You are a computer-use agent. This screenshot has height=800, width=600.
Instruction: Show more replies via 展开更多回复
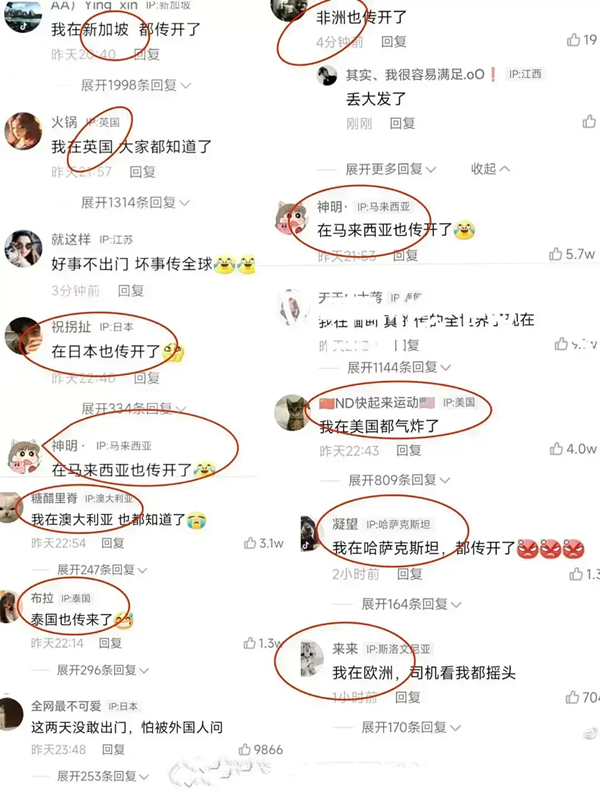pyautogui.click(x=391, y=169)
